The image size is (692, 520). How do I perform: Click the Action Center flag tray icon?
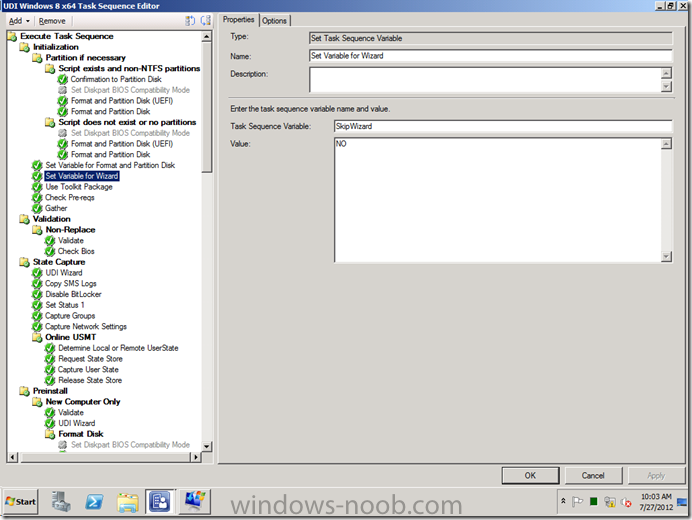[577, 501]
